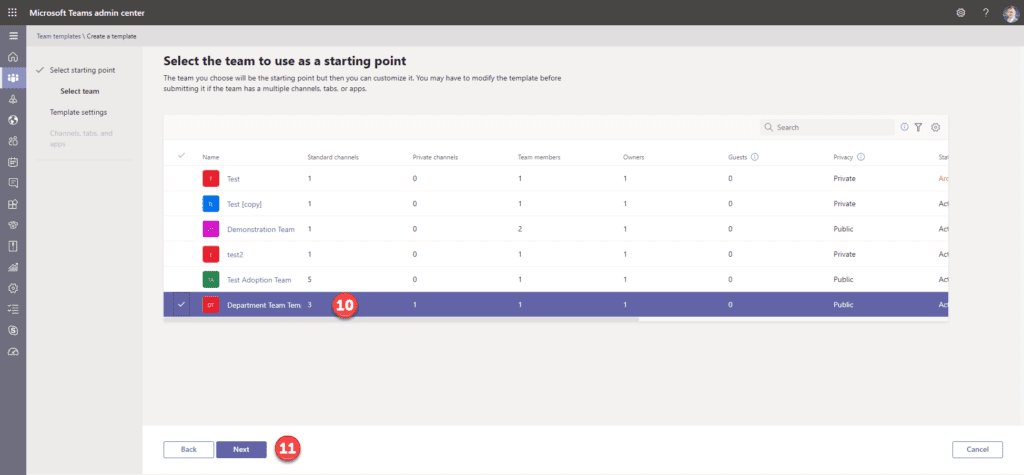Screen dimensions: 1024x475
Task: Sort by Private channels column header
Action: tap(435, 157)
